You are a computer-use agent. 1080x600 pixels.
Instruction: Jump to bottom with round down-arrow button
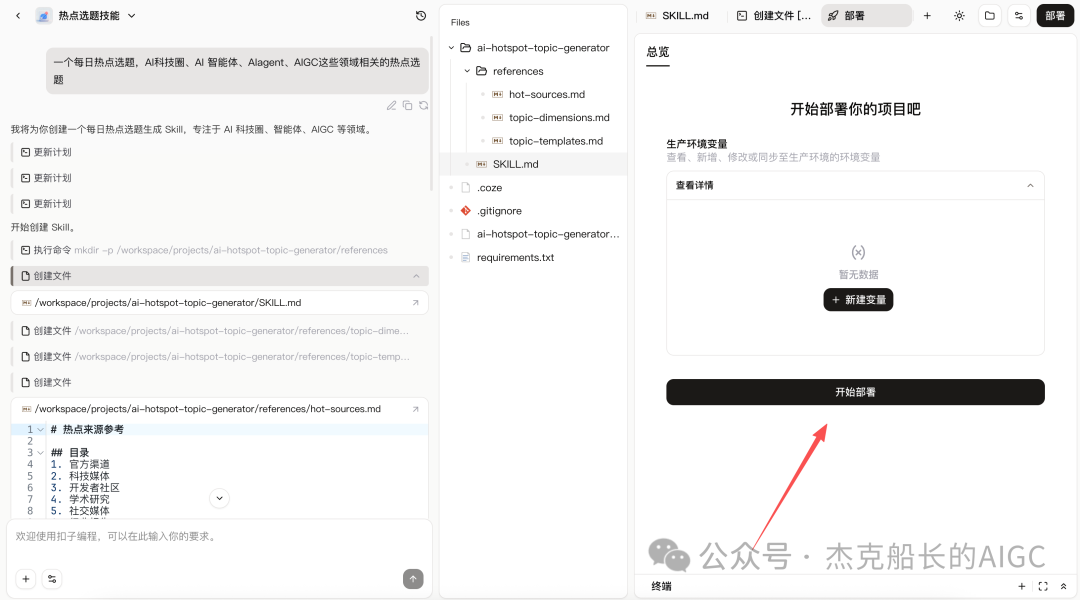[219, 498]
